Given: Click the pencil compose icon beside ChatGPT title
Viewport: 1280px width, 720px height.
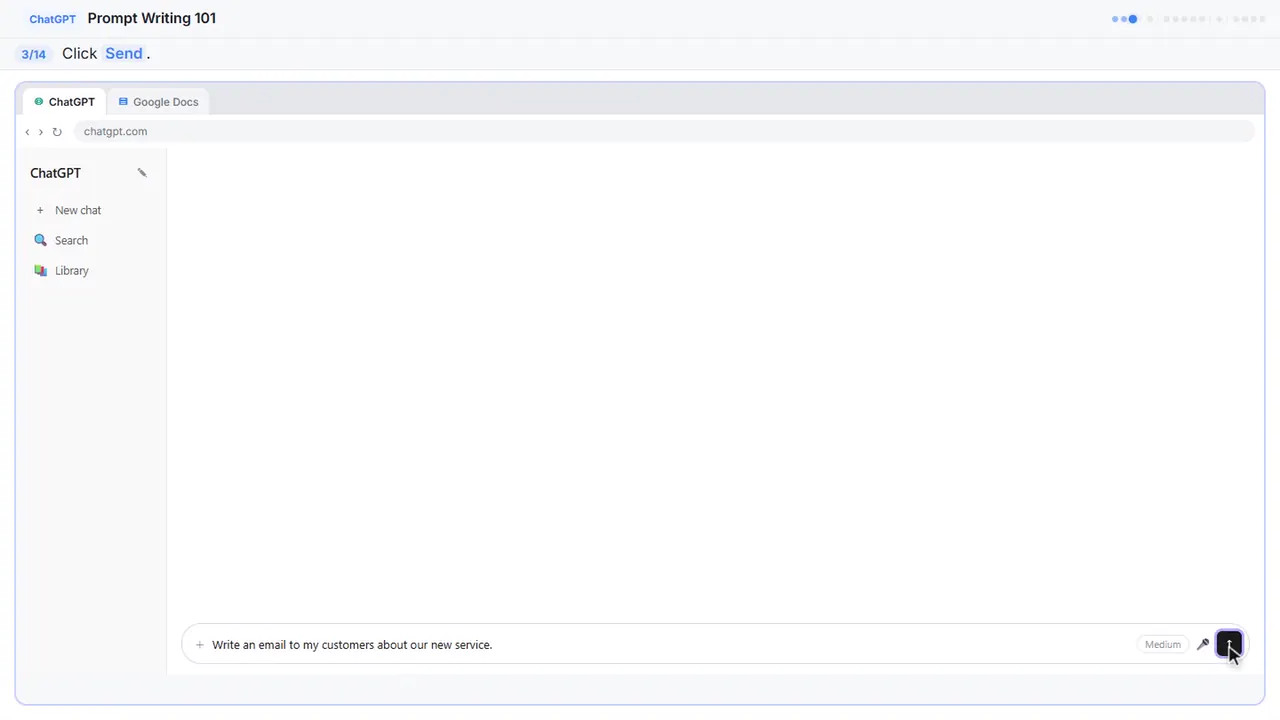Looking at the screenshot, I should click(x=142, y=173).
